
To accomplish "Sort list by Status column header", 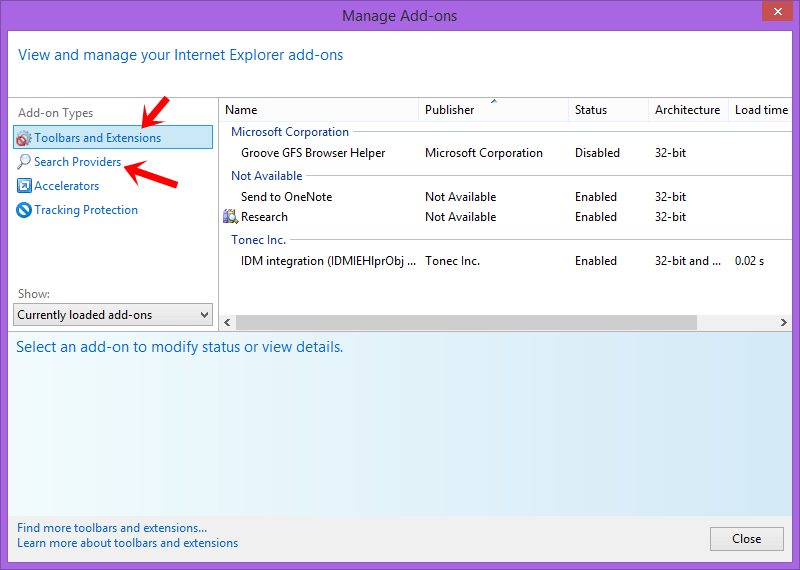I will [x=608, y=110].
